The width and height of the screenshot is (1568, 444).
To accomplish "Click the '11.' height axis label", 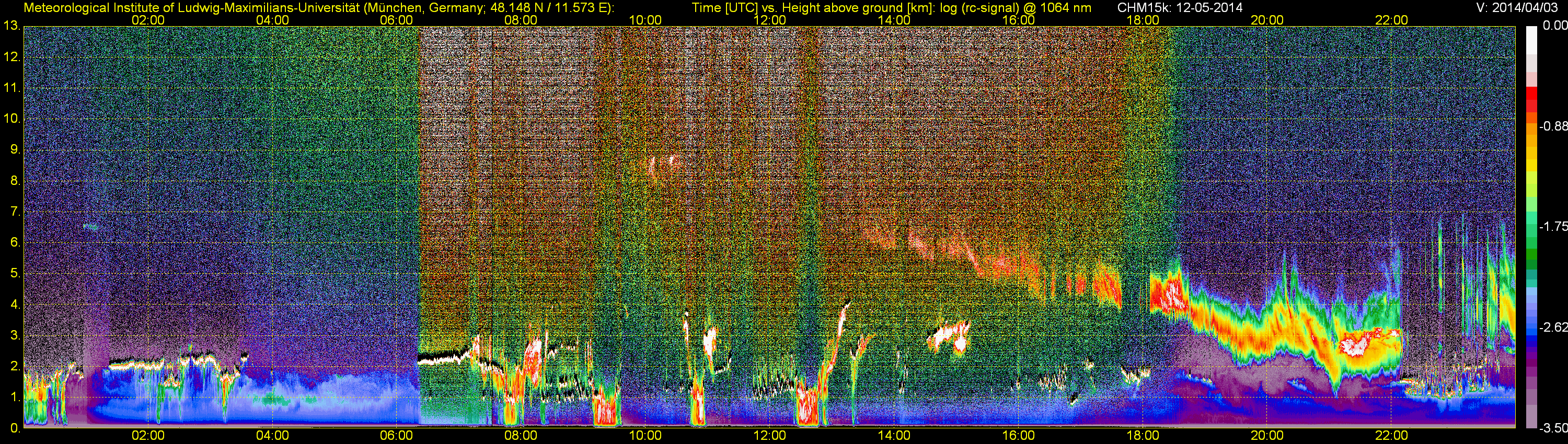I will click(12, 88).
